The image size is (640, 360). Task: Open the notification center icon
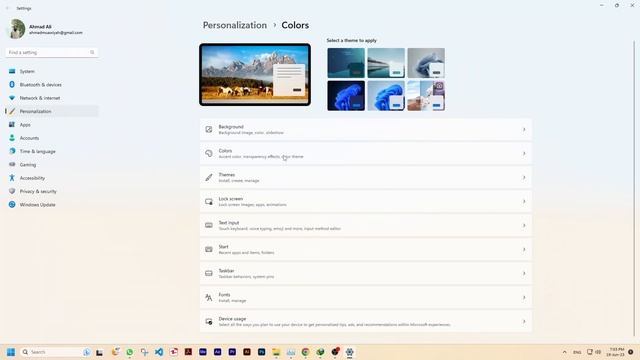click(x=631, y=352)
